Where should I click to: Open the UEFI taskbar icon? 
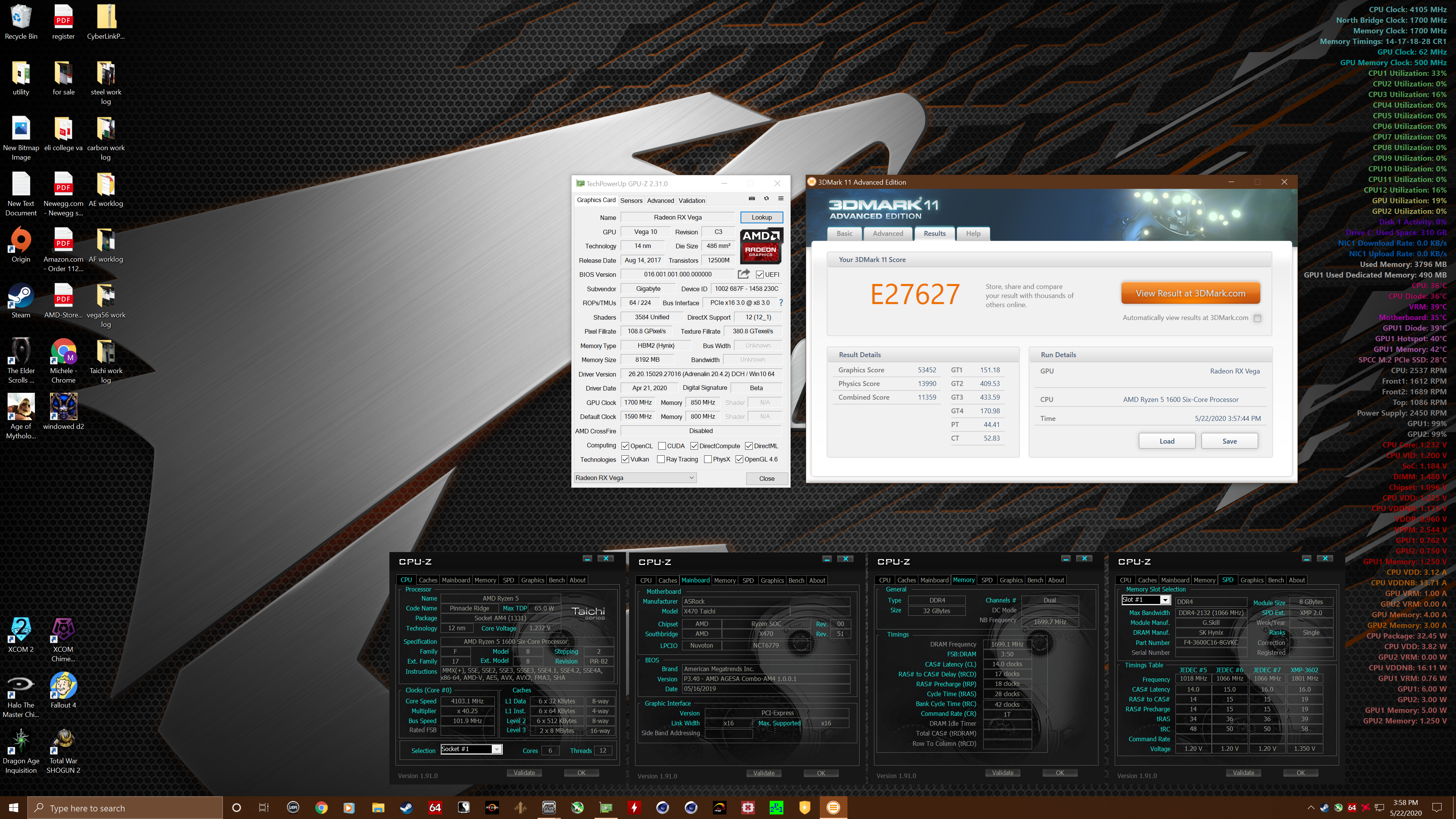coord(293,808)
